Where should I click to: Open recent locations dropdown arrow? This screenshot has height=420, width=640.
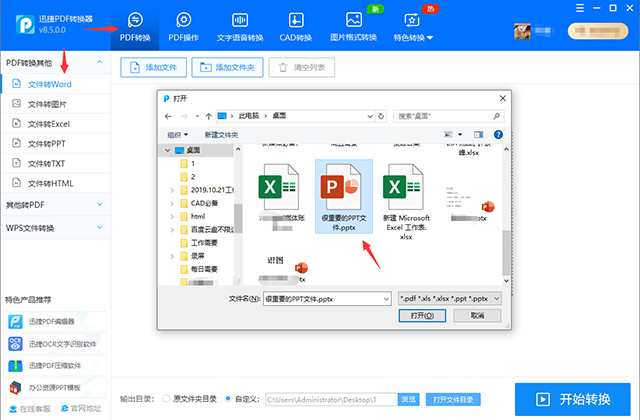197,116
